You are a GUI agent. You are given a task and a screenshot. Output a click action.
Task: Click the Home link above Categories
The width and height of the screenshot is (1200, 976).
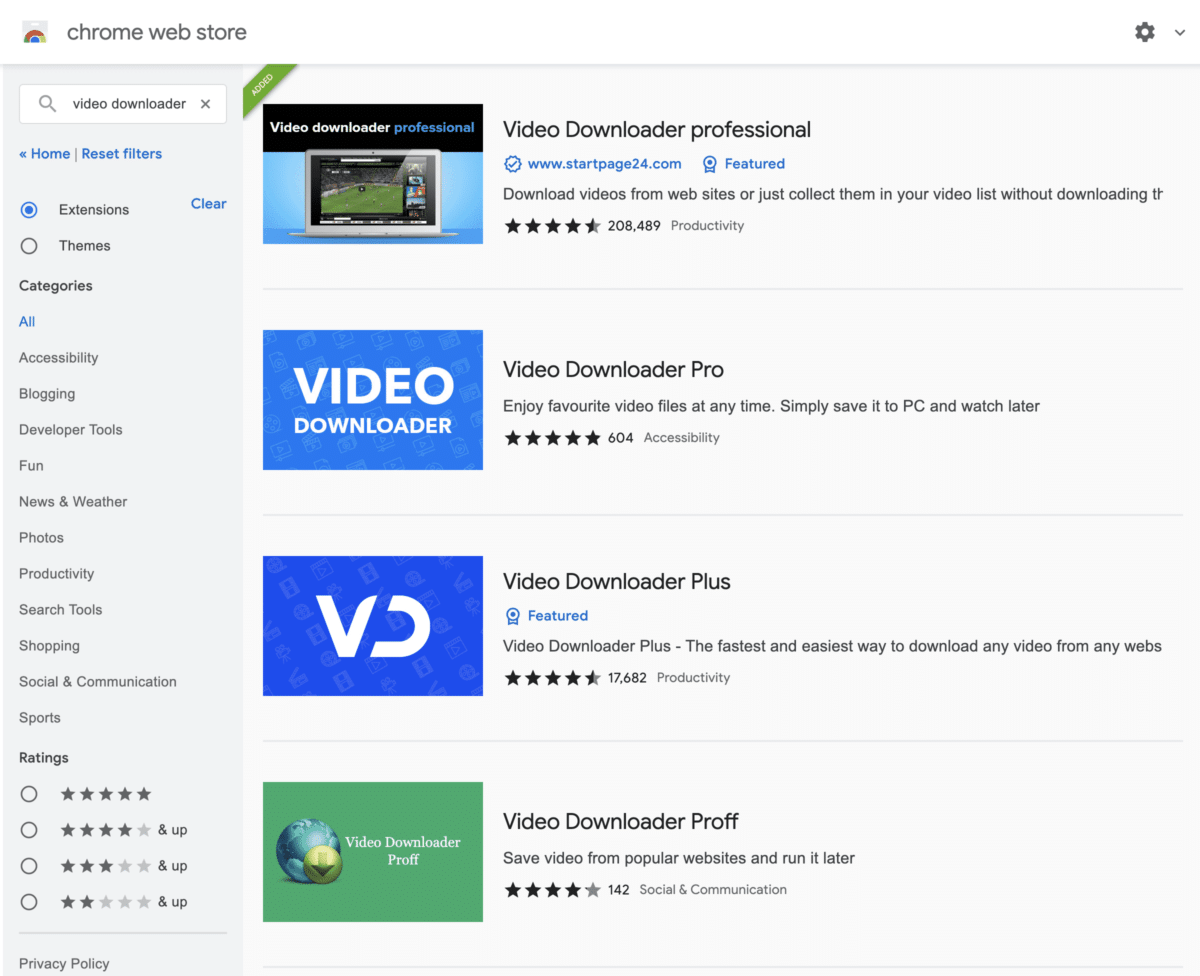(45, 153)
